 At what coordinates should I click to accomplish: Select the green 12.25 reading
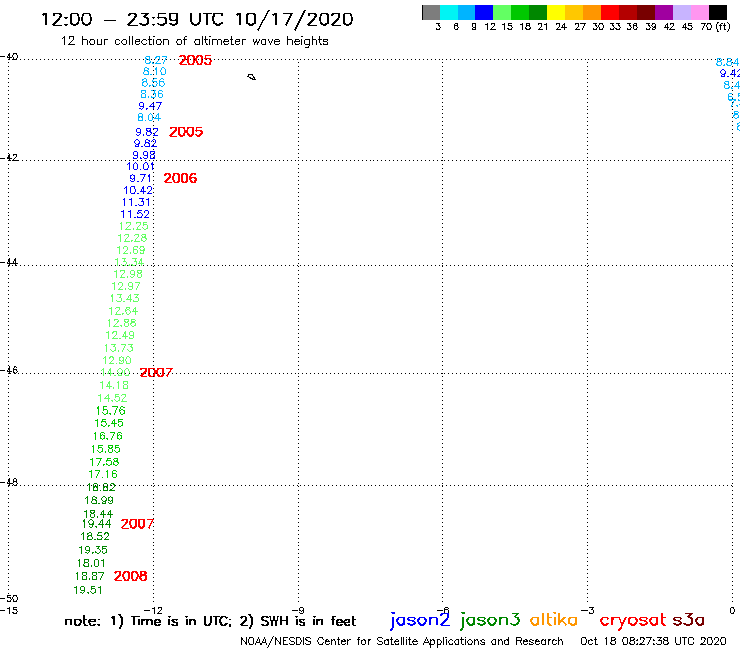[x=134, y=226]
